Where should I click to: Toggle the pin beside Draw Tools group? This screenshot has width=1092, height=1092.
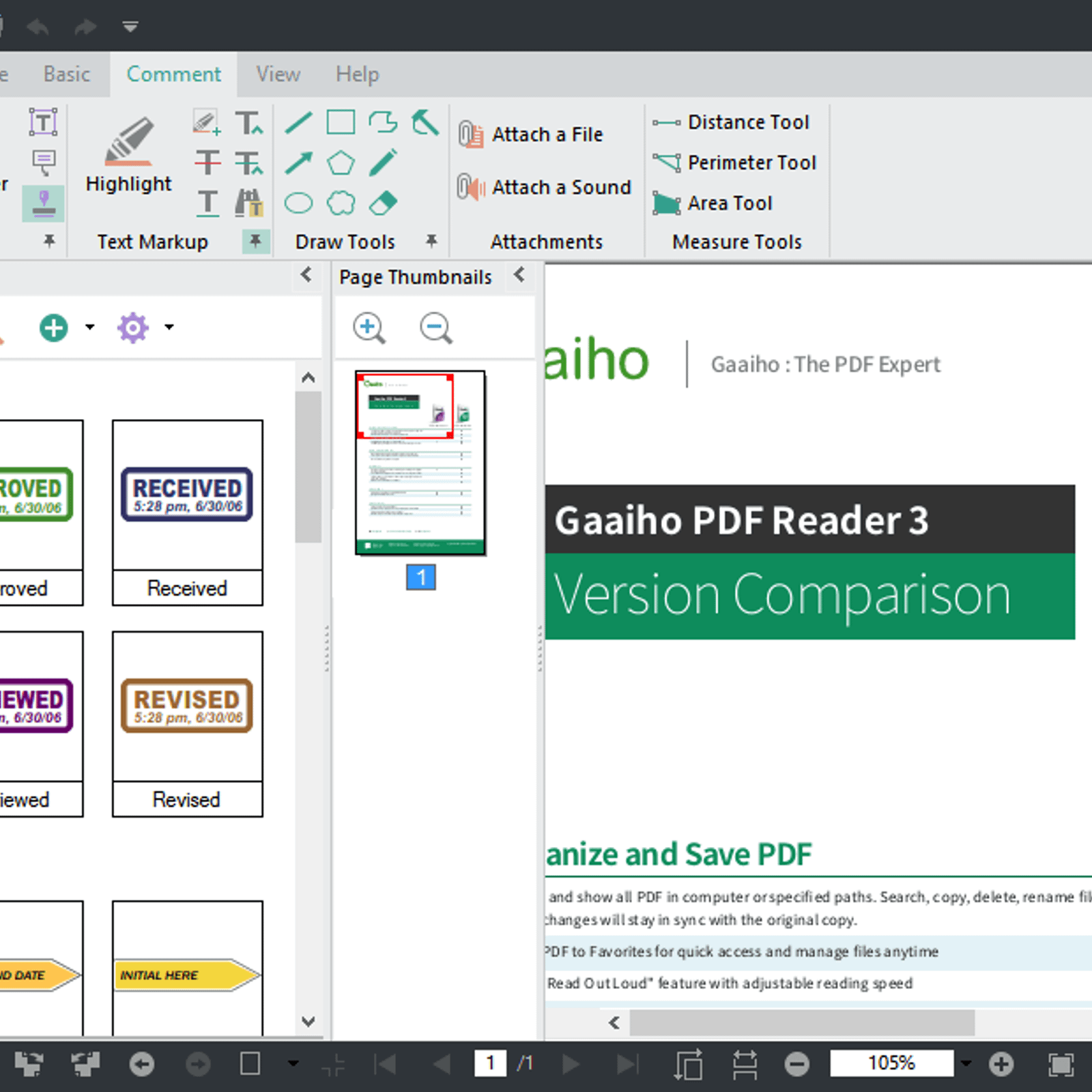click(431, 241)
